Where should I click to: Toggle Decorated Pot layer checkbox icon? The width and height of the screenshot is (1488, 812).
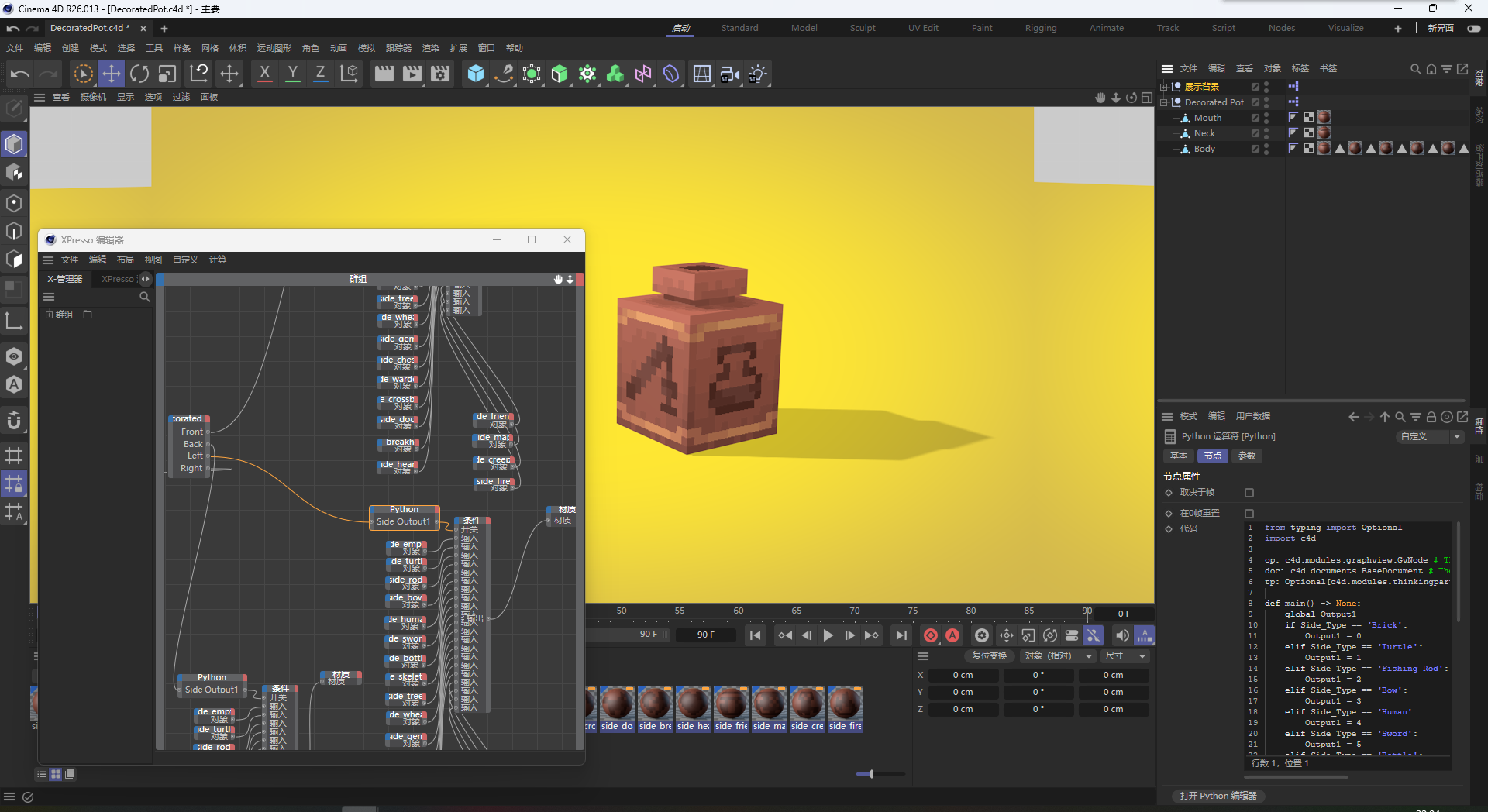click(x=1255, y=102)
